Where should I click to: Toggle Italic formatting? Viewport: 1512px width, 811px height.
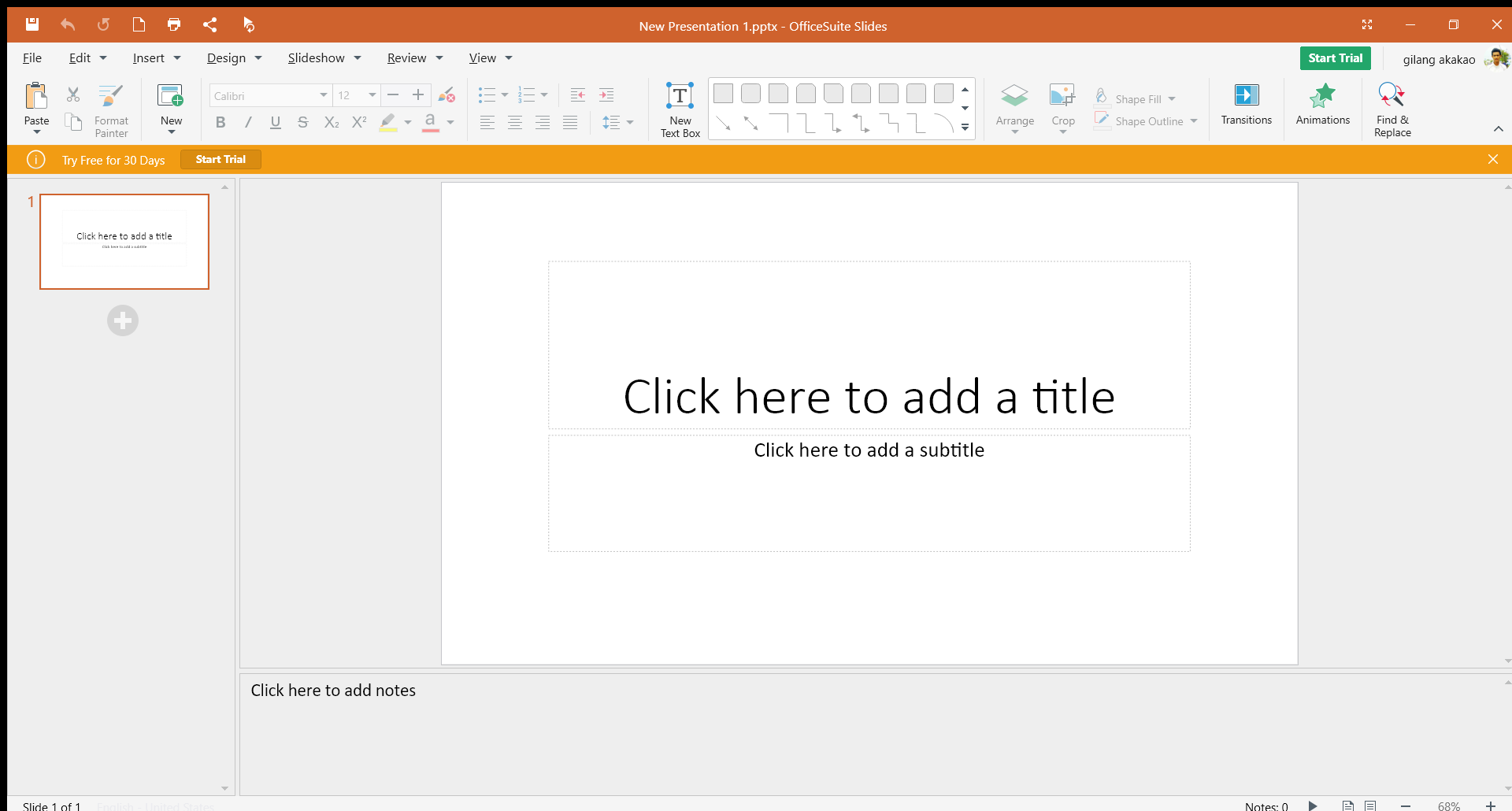pos(248,122)
